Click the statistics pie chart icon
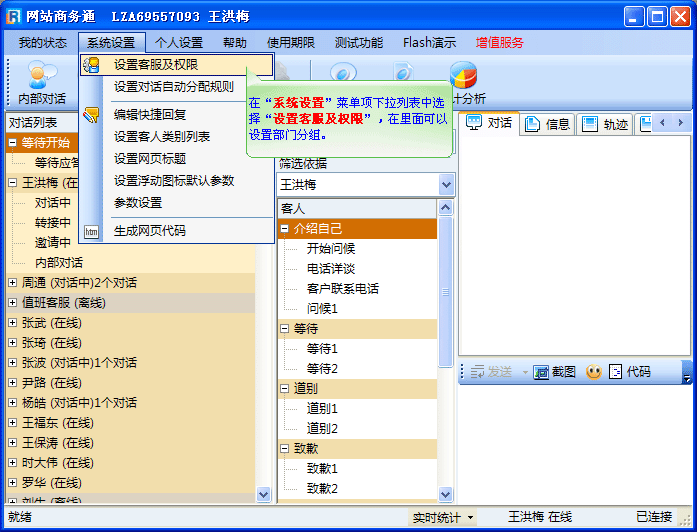Screen dimensions: 697x532 462,76
